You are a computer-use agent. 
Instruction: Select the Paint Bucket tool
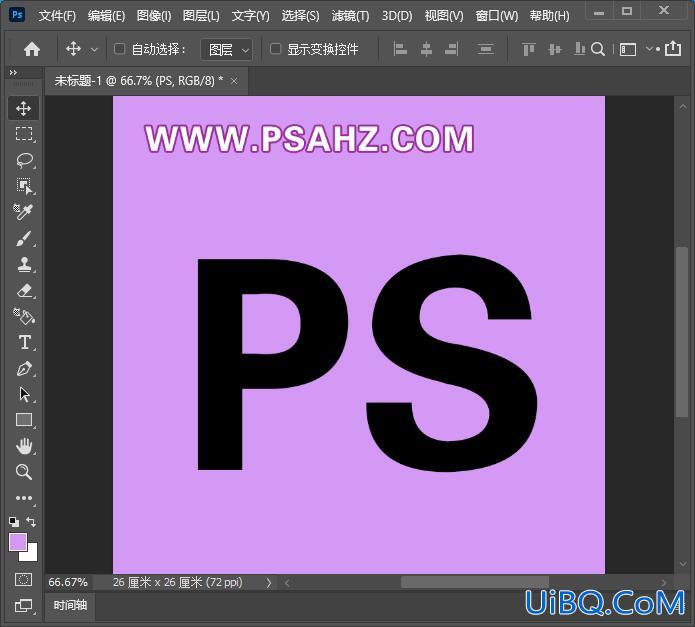[x=24, y=316]
